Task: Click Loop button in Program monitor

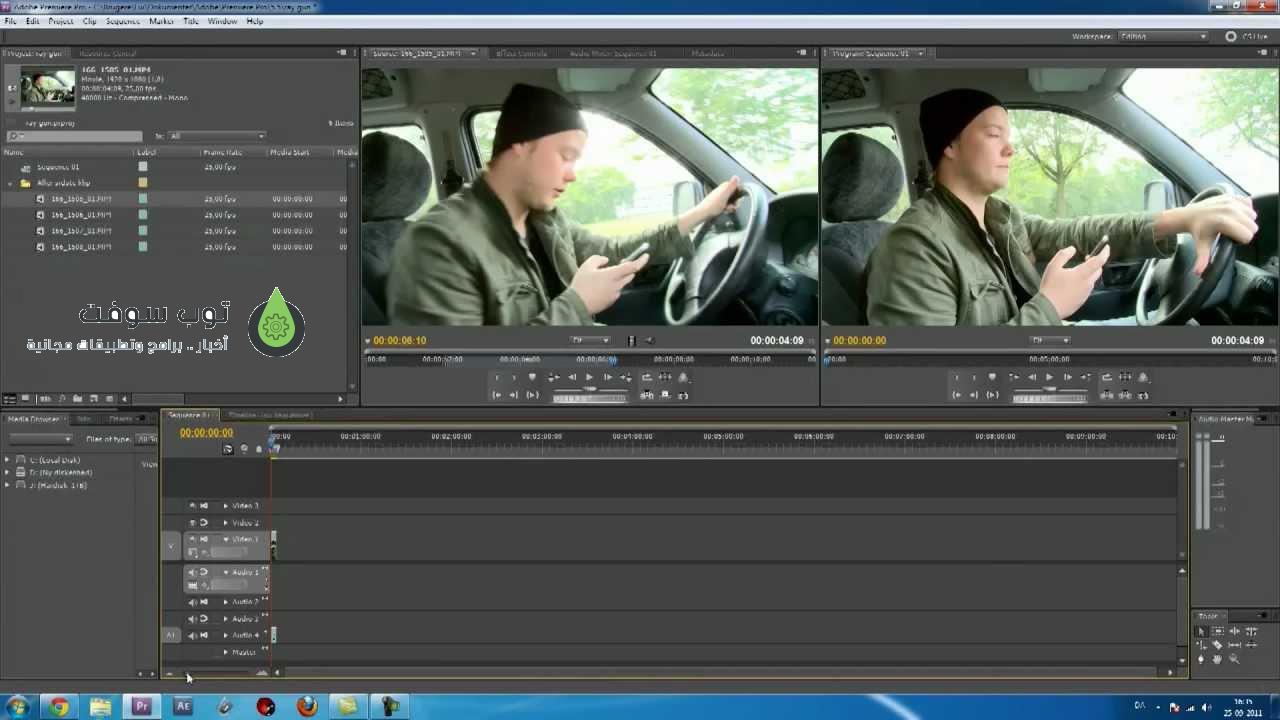Action: coord(1106,377)
